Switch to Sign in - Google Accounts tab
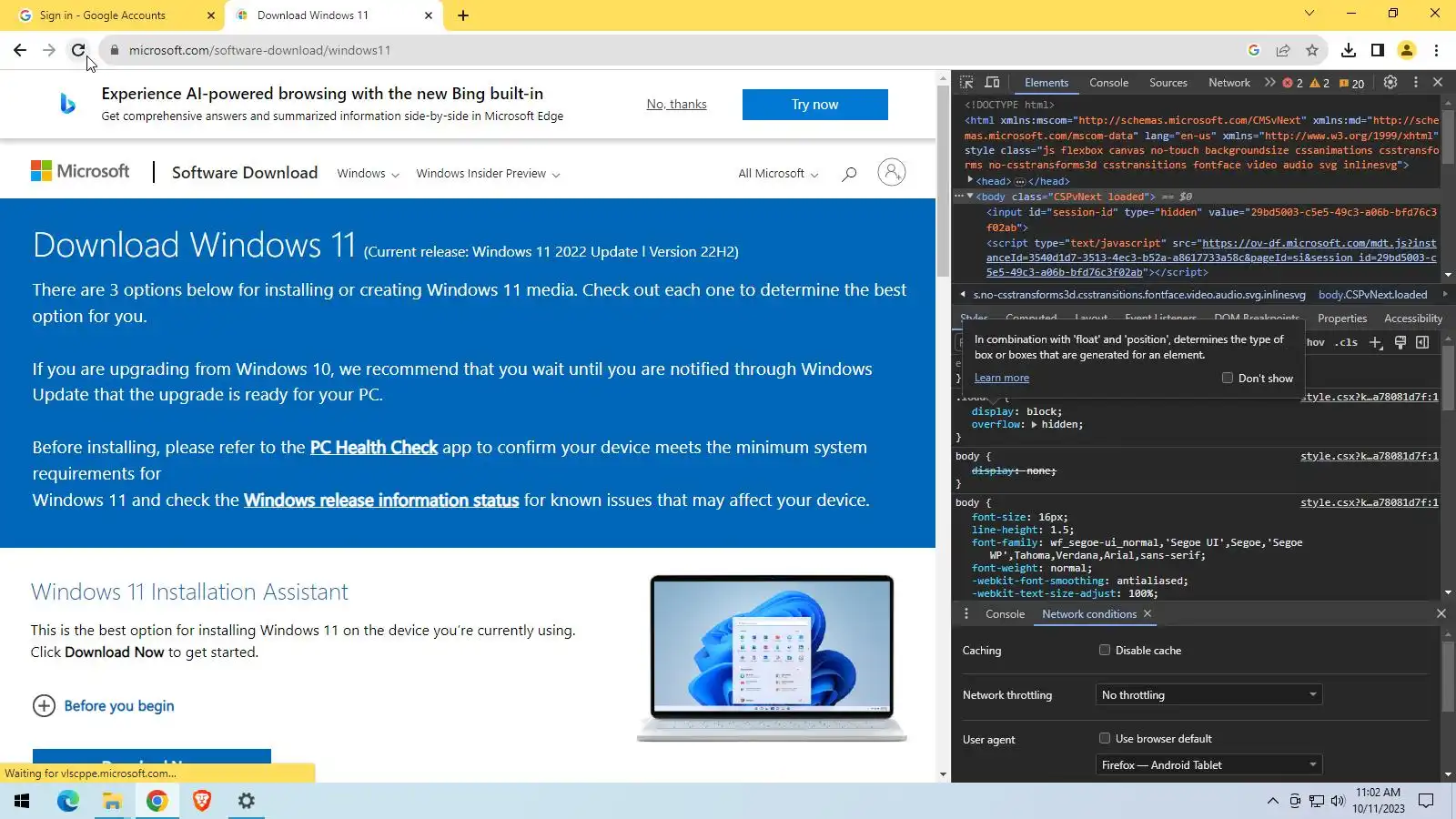 118,15
